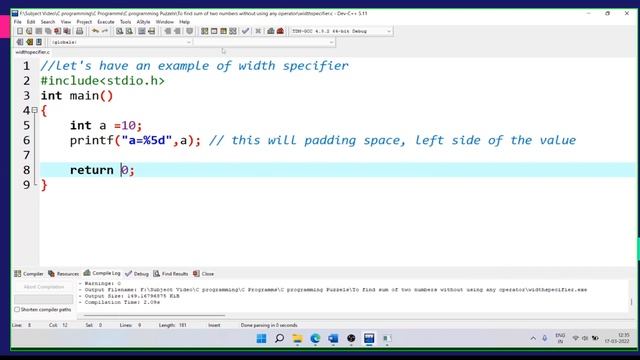Click the Rebuild All toolbar icon
The width and height of the screenshot is (640, 360).
click(x=233, y=31)
